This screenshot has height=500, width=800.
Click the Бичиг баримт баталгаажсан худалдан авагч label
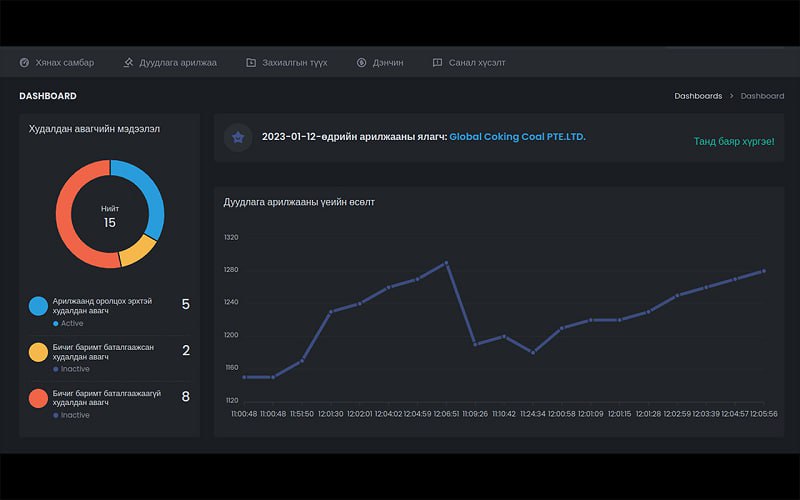[103, 352]
